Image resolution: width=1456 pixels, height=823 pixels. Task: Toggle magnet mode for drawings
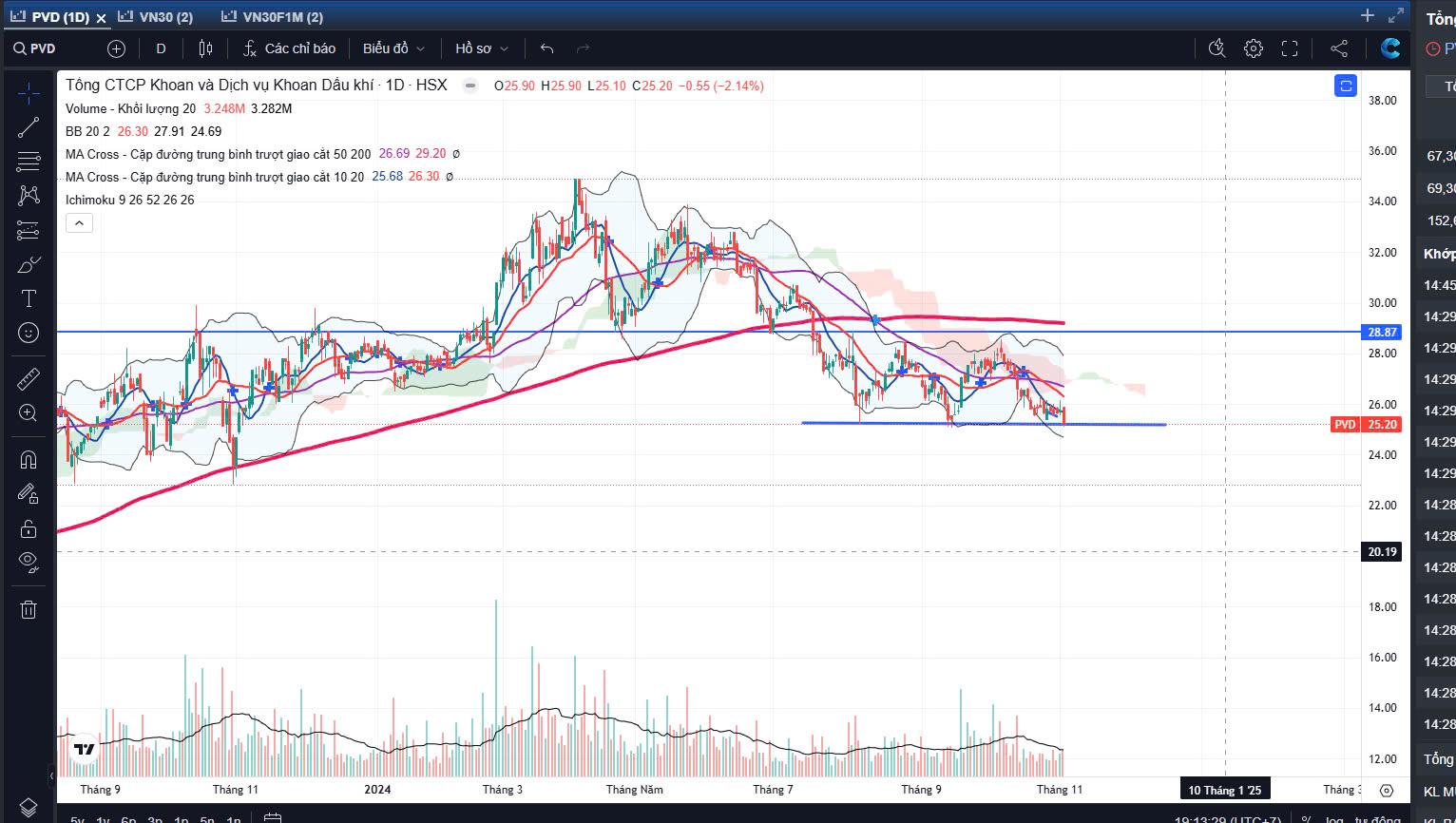click(29, 460)
